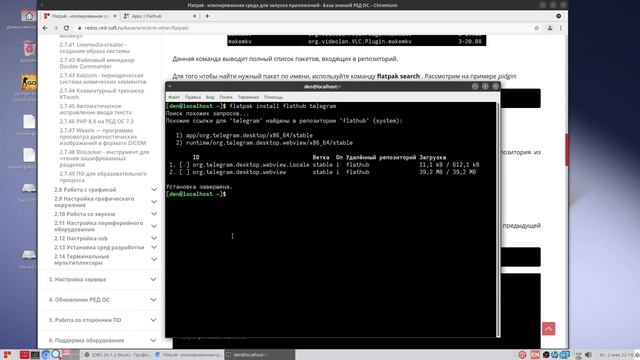The height and width of the screenshot is (360, 640).
Task: Open link 2.7.43 Kalzium периодическая система
Action: [x=103, y=78]
